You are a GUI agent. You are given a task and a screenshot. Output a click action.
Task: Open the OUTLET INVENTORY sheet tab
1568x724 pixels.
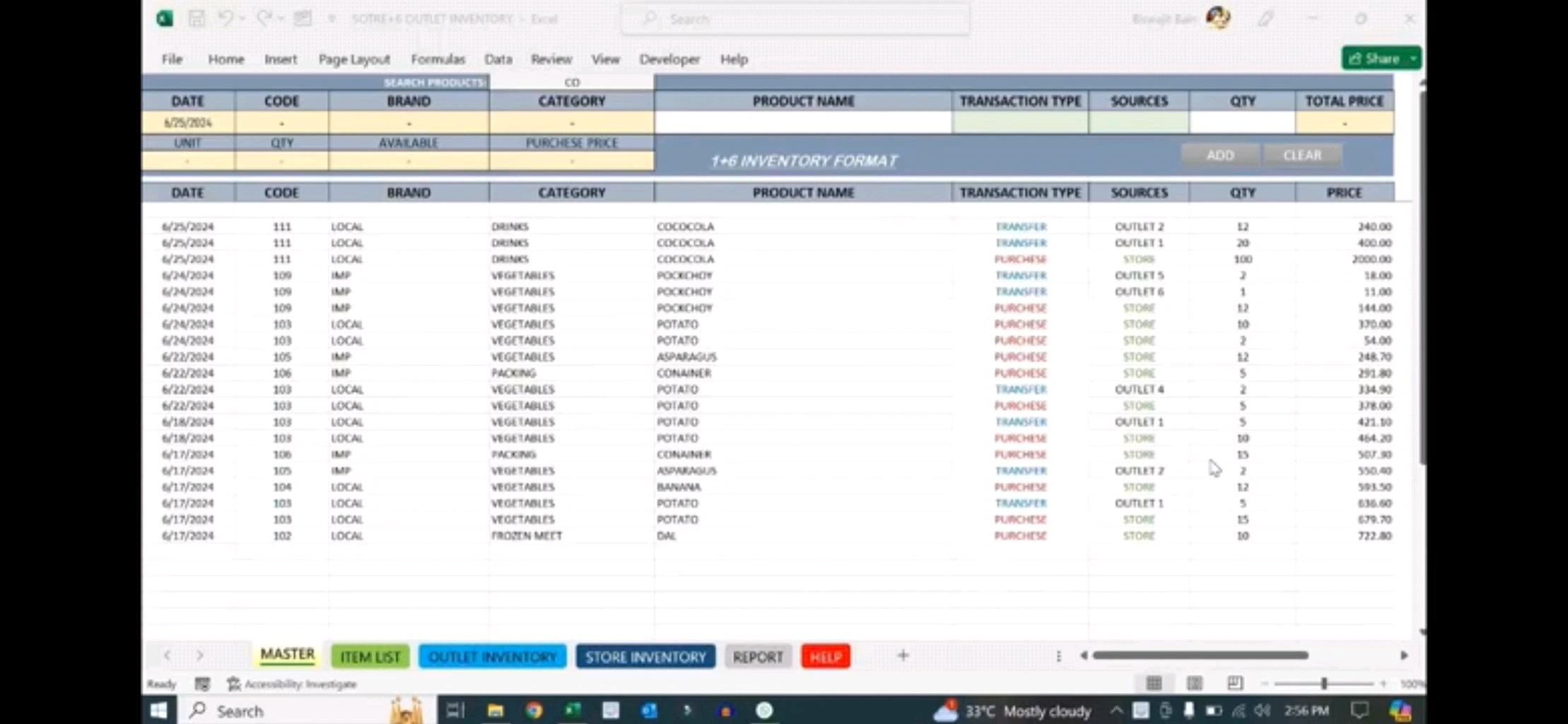coord(492,657)
